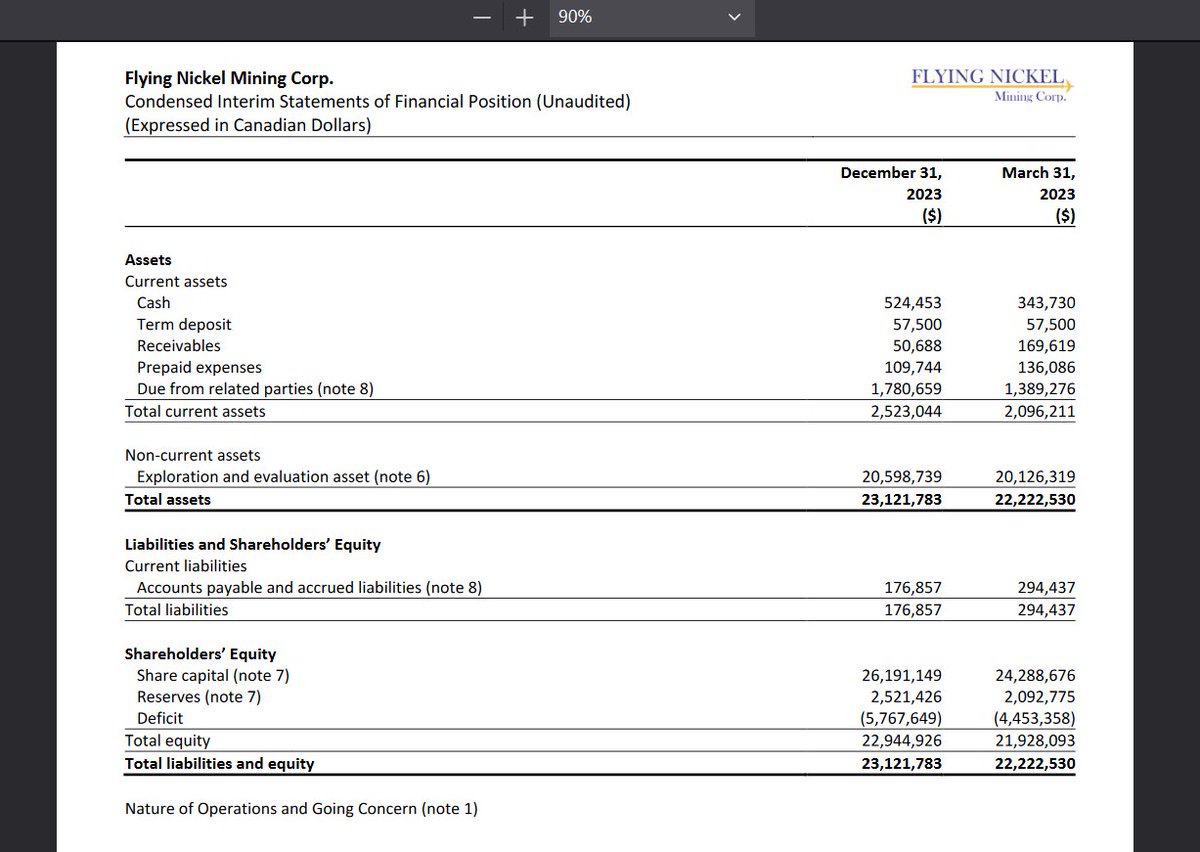Select the Cash value 343,730

(x=1047, y=303)
